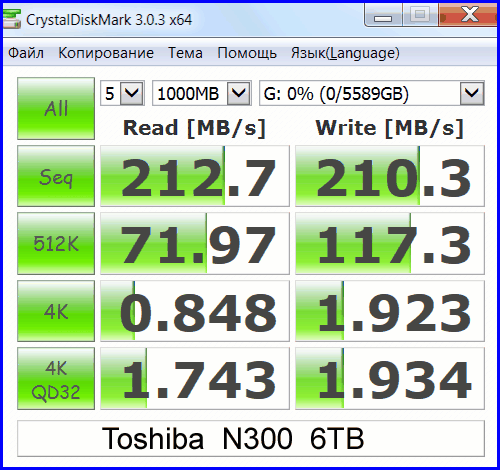The width and height of the screenshot is (500, 470).
Task: Click the Read [MB/s] column header
Action: 194,128
